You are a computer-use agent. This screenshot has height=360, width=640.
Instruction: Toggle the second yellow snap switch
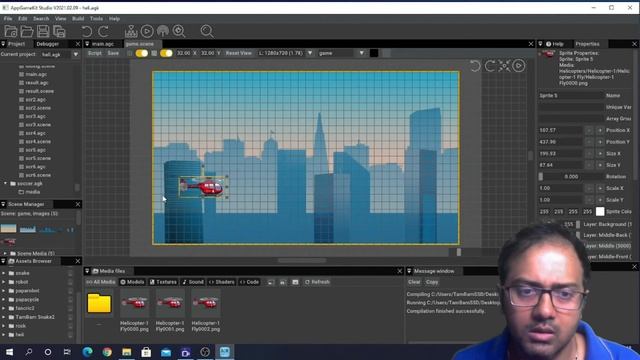click(x=166, y=53)
